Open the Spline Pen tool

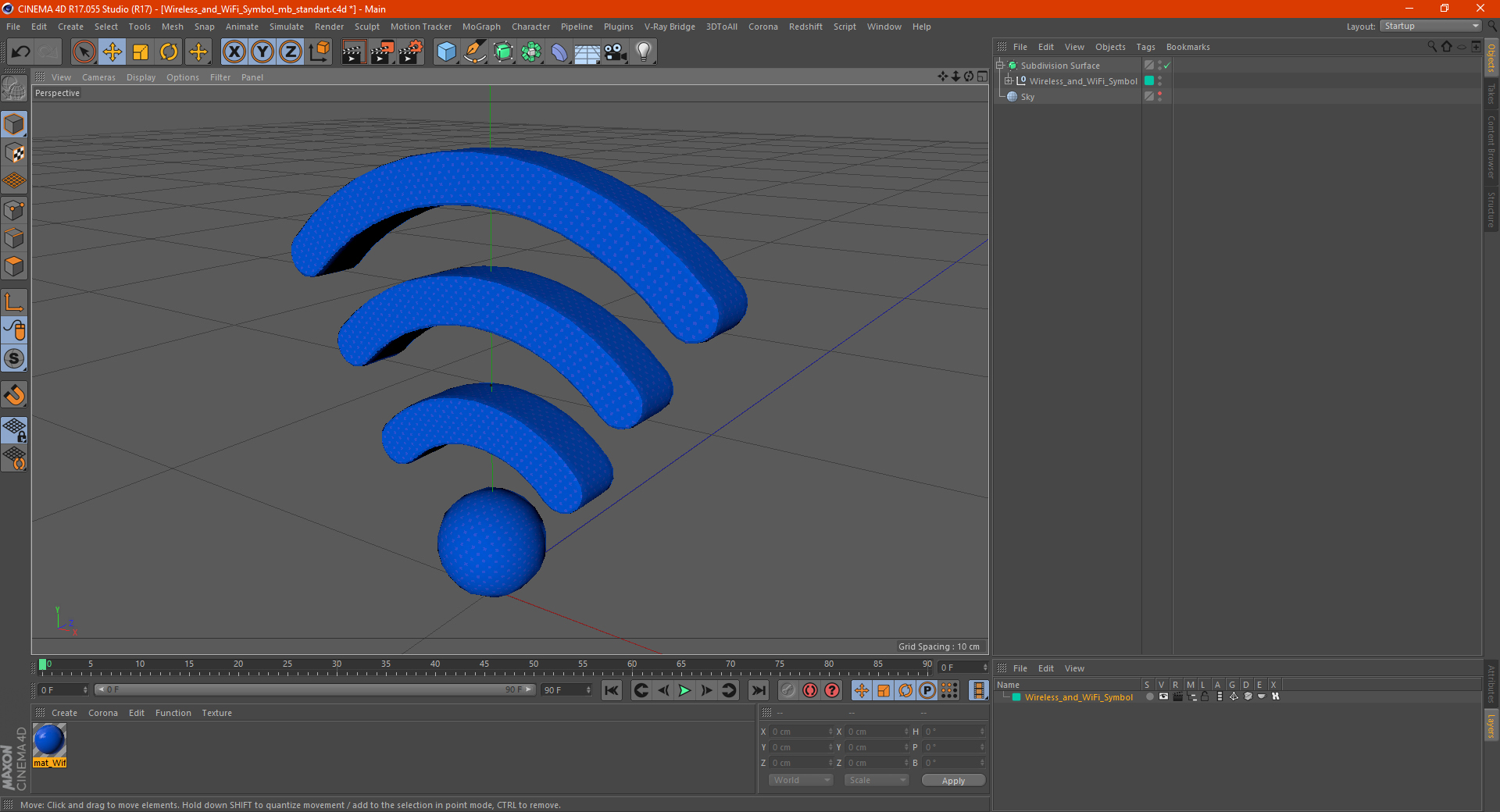point(475,52)
